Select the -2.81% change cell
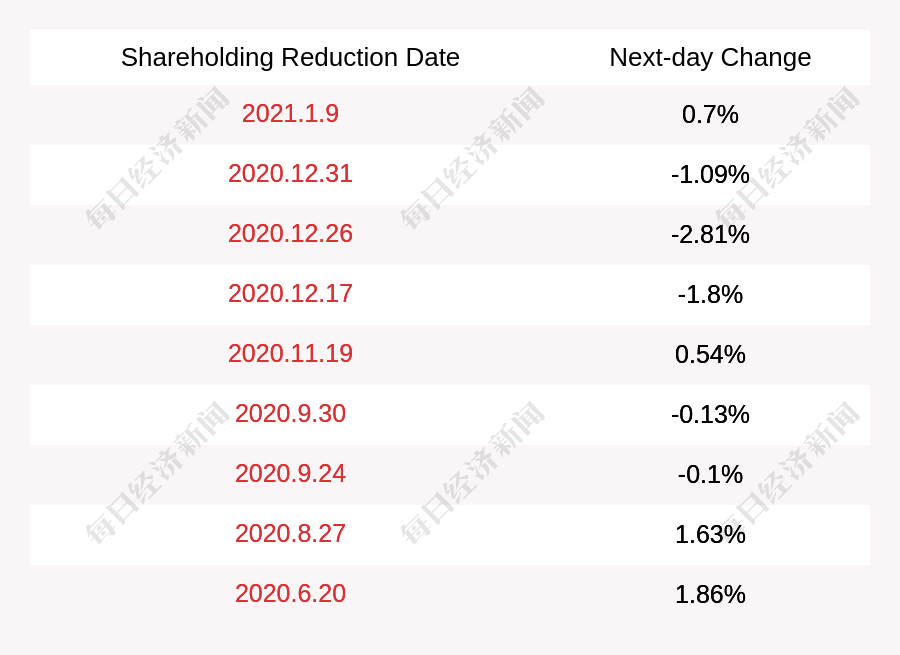The width and height of the screenshot is (900, 655). [x=710, y=235]
